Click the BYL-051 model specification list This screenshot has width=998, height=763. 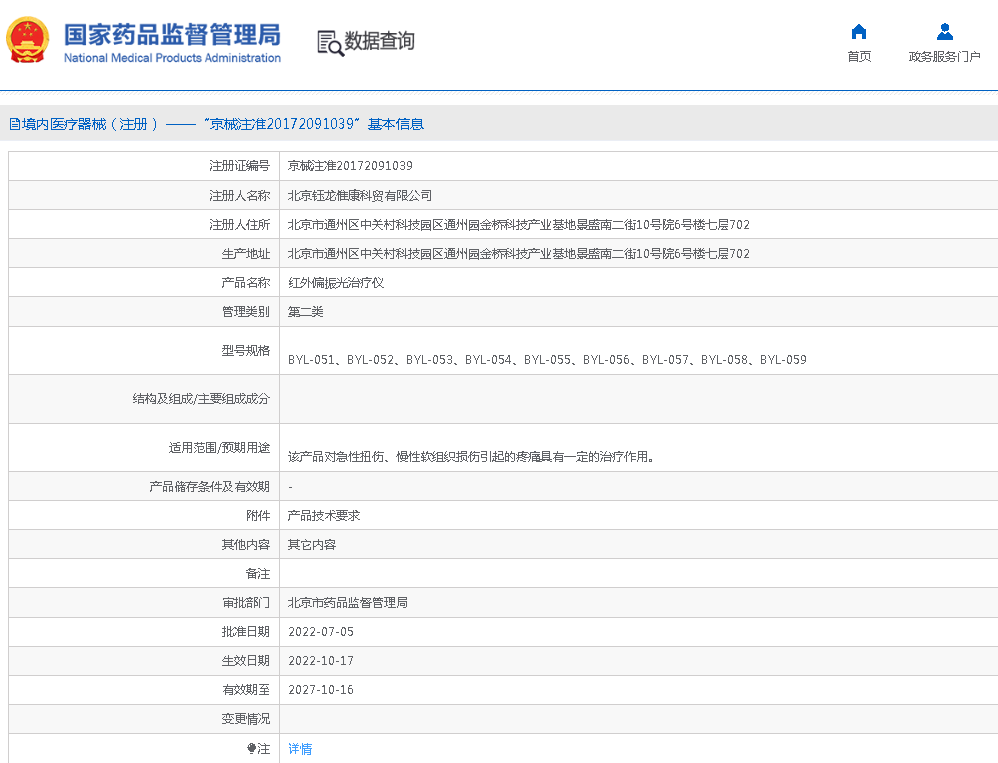pos(547,360)
